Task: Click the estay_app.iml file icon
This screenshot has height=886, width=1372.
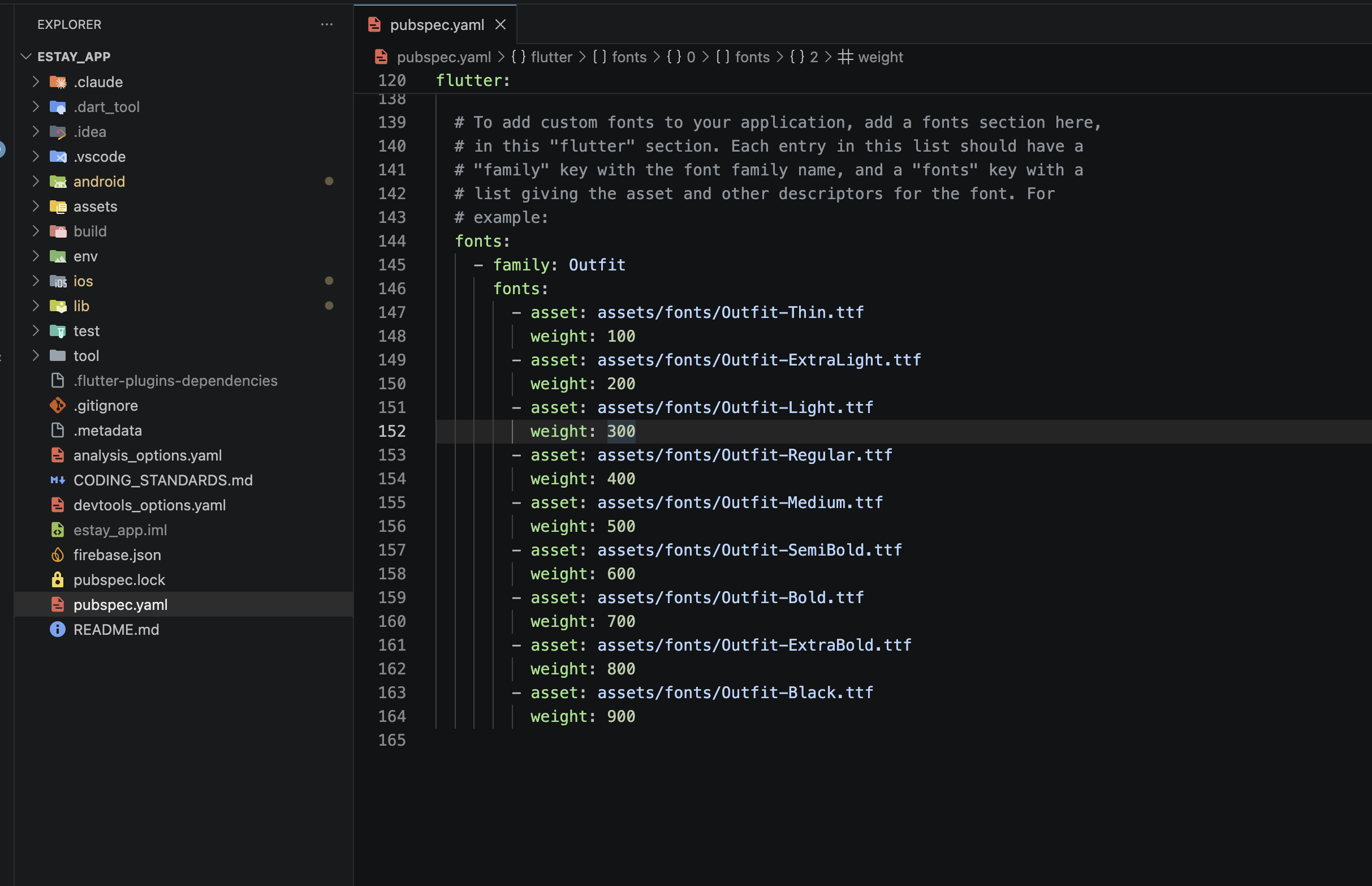Action: [x=58, y=530]
